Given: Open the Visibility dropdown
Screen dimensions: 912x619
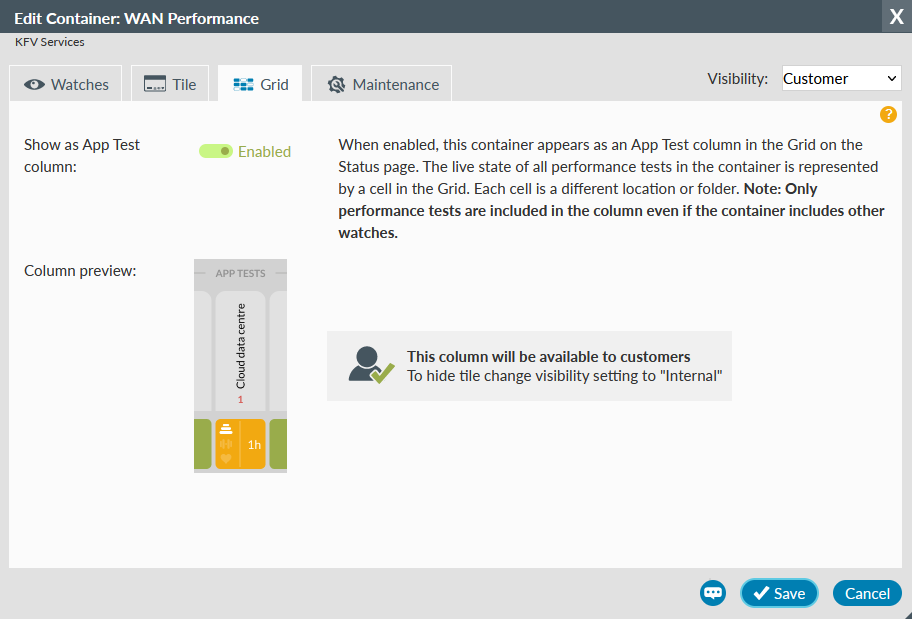Looking at the screenshot, I should [x=841, y=79].
